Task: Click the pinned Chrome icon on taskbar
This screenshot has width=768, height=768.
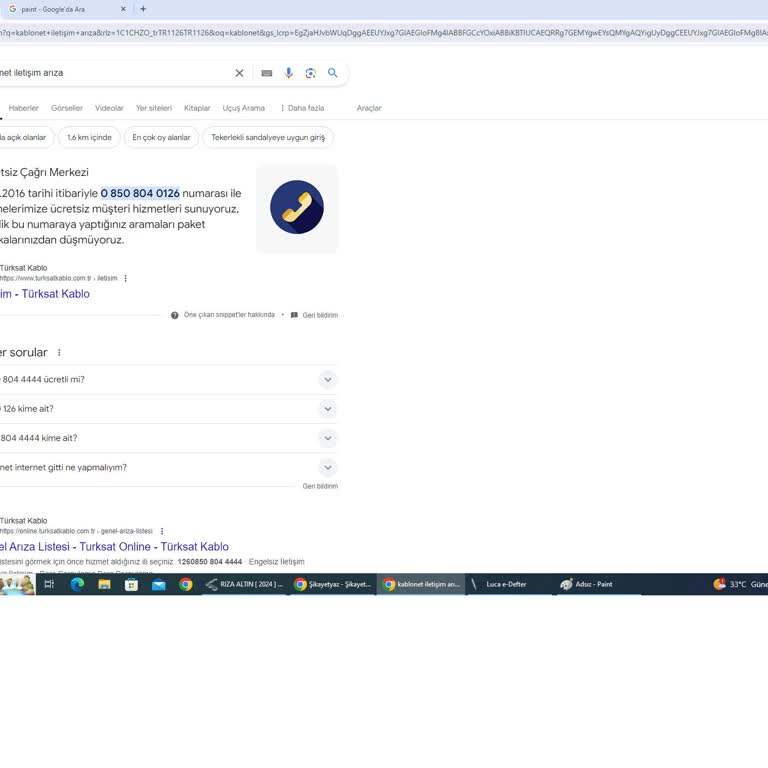Action: coord(186,584)
